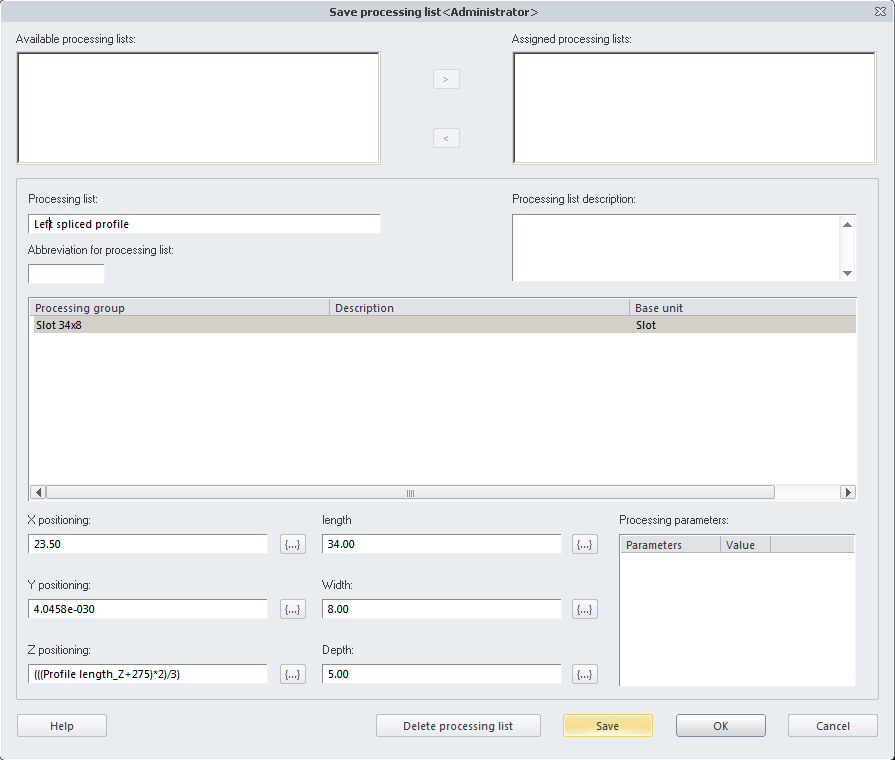895x760 pixels.
Task: Click the unassign arrow (<) button
Action: click(x=446, y=138)
